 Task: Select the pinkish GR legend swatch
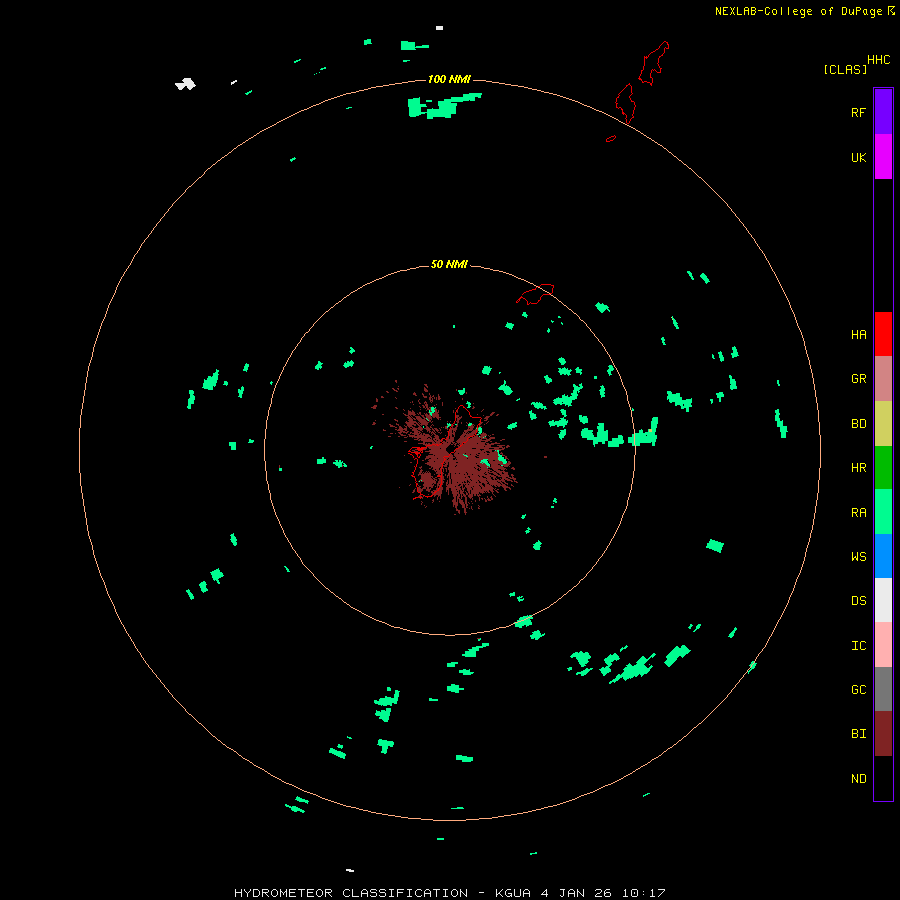point(883,378)
